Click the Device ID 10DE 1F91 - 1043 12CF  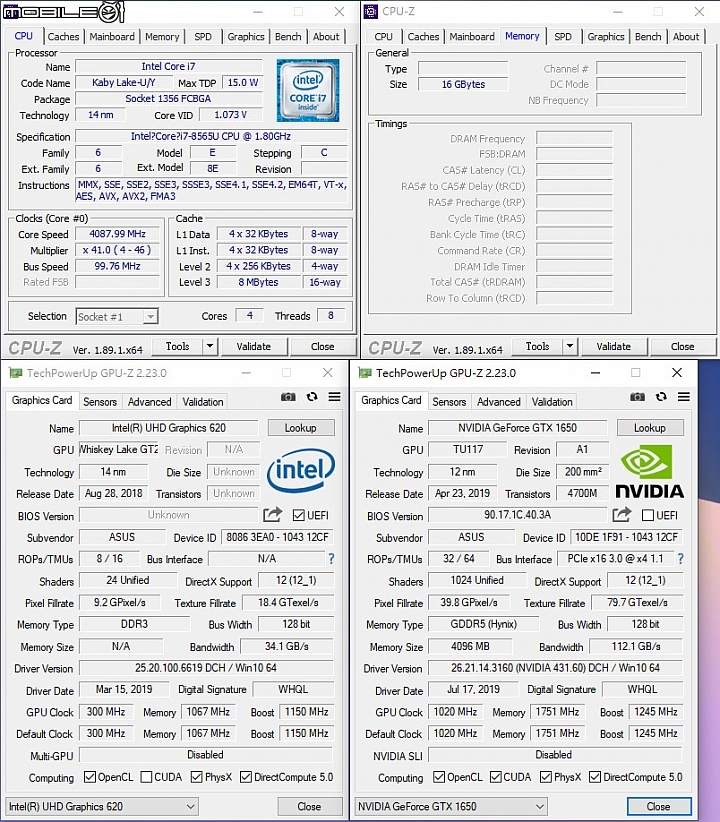(627, 537)
